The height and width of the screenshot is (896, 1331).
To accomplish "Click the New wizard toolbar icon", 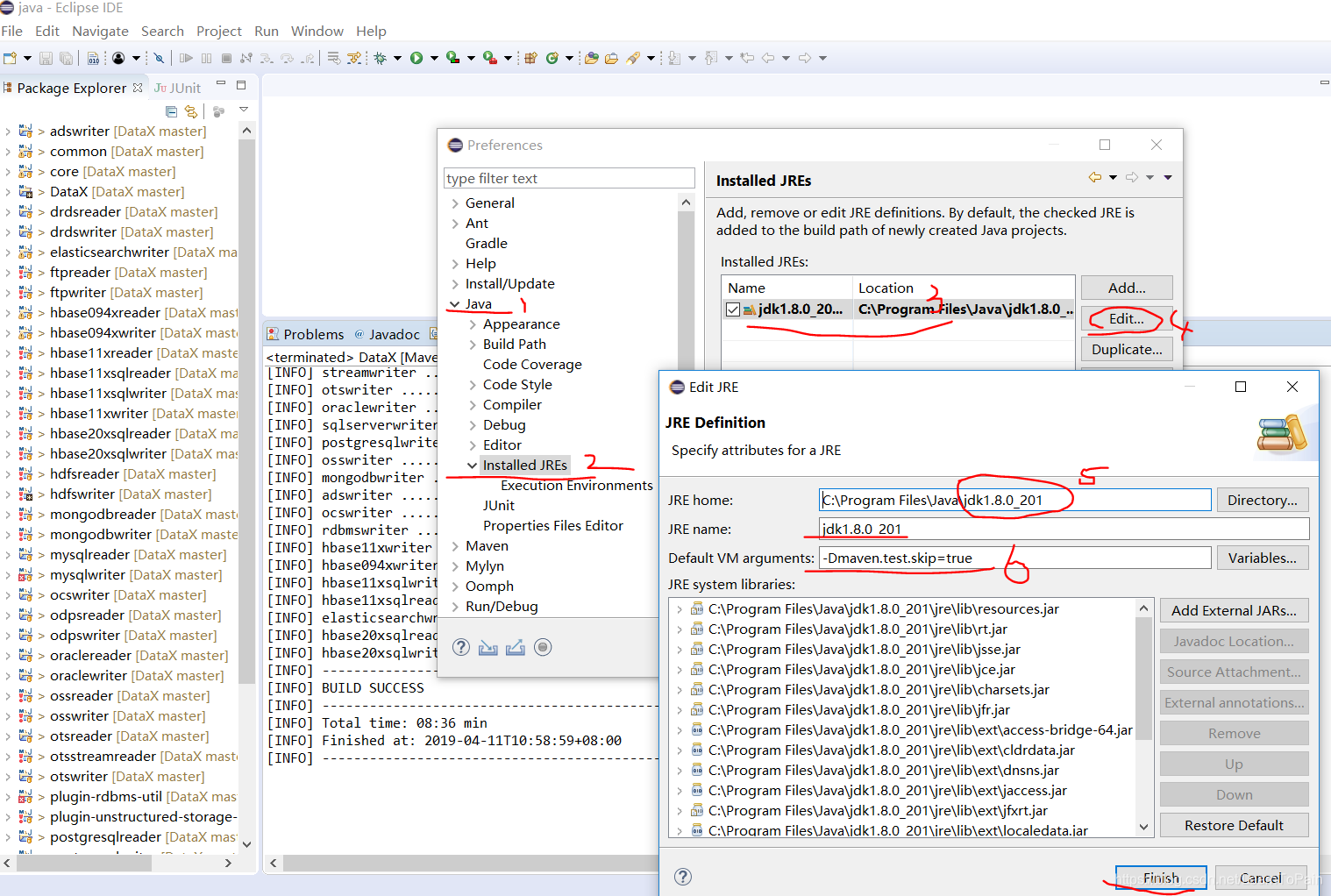I will 11,58.
